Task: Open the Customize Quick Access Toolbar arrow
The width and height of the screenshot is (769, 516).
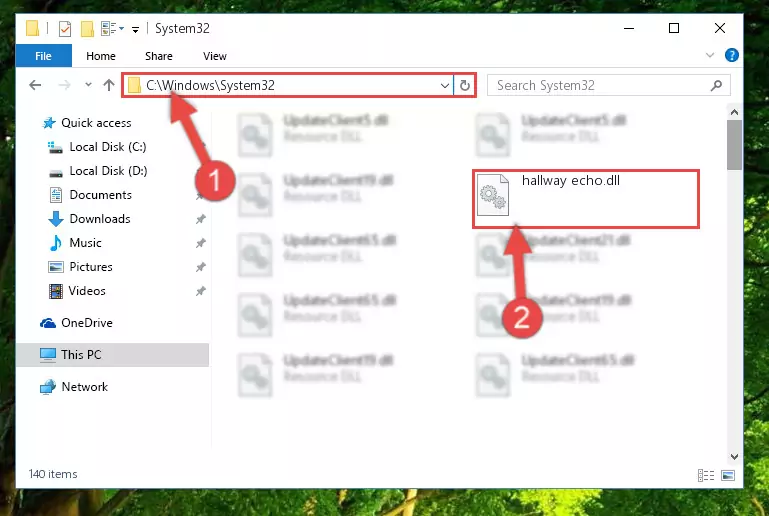Action: (135, 30)
